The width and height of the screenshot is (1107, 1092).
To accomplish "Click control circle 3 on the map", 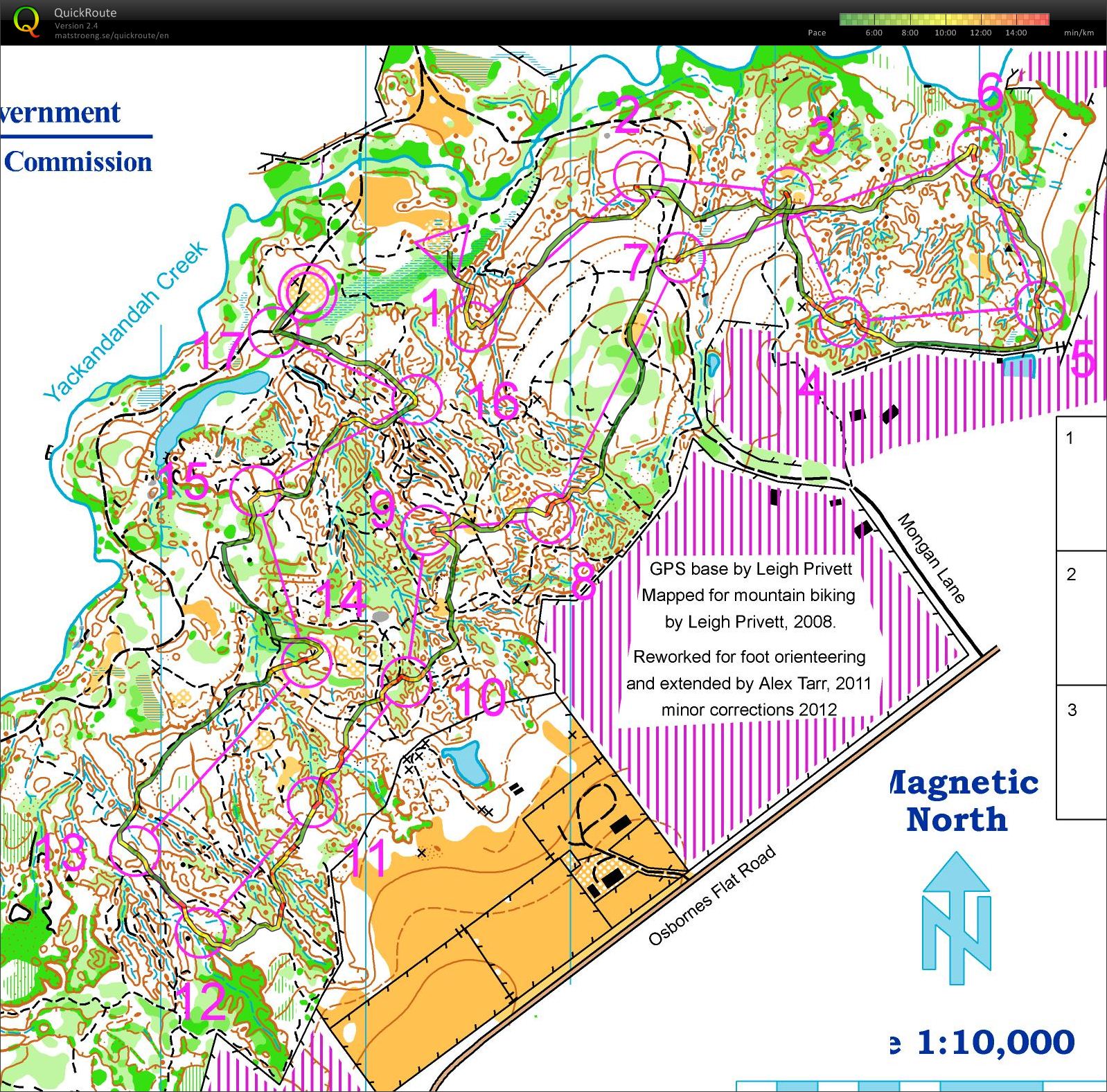I will point(787,190).
